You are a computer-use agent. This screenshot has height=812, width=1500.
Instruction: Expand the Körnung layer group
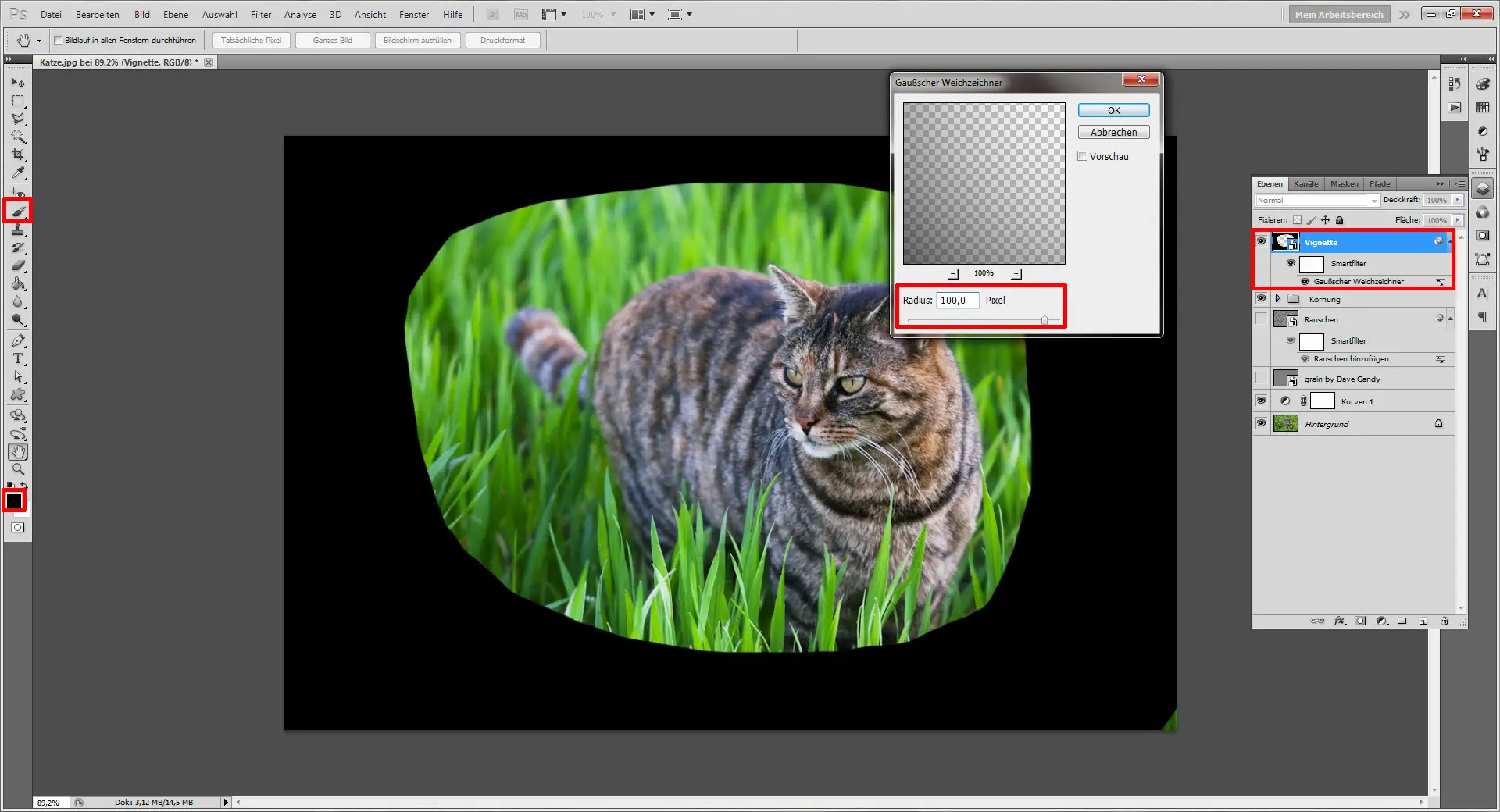point(1278,298)
